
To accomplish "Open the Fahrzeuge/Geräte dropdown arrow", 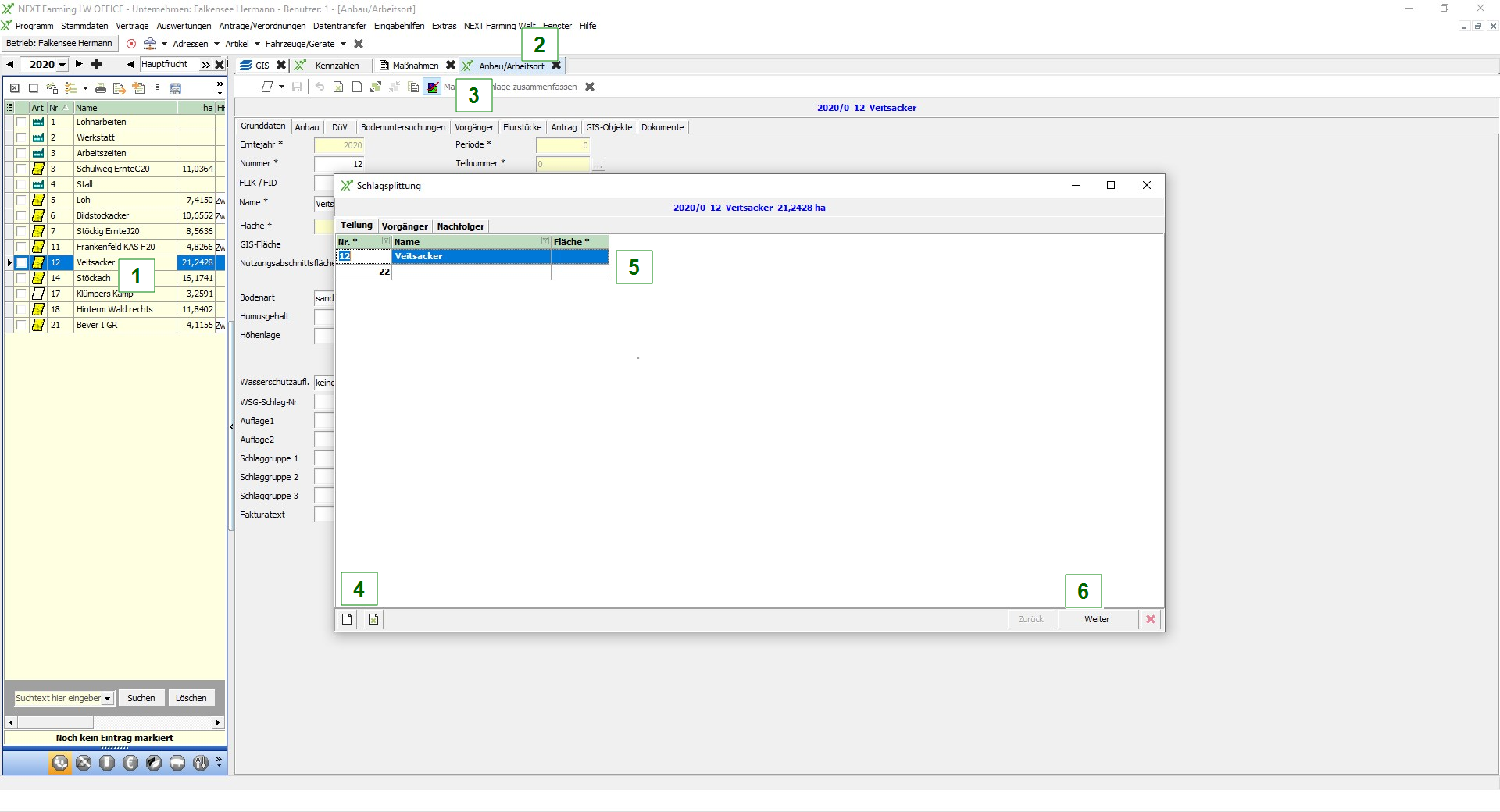I will pyautogui.click(x=343, y=44).
